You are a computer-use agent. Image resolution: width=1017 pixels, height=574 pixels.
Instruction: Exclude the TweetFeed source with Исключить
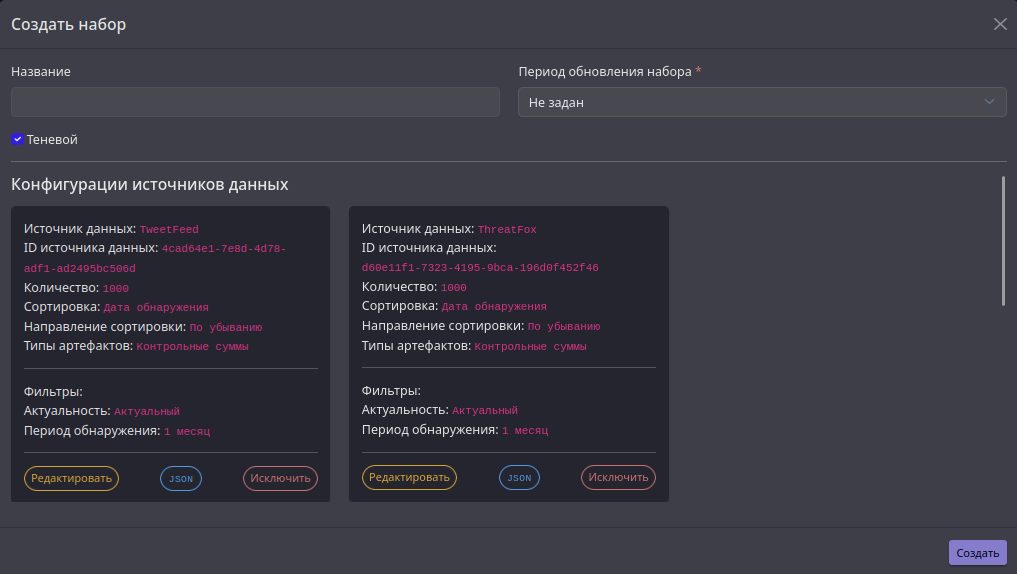coord(280,479)
